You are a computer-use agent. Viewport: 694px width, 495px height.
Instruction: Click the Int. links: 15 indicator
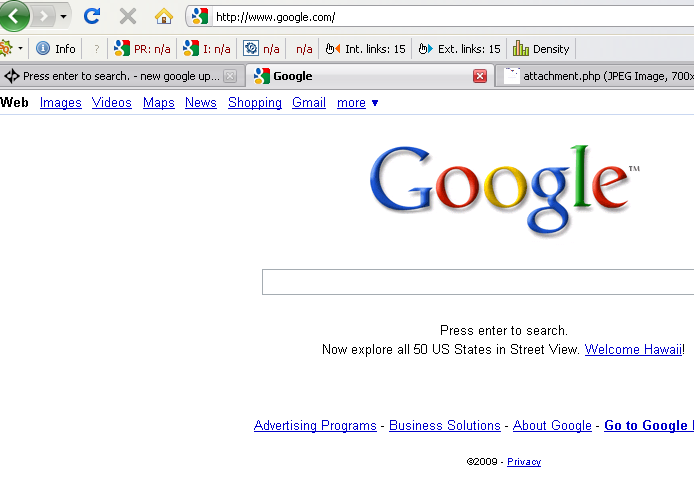click(x=365, y=49)
